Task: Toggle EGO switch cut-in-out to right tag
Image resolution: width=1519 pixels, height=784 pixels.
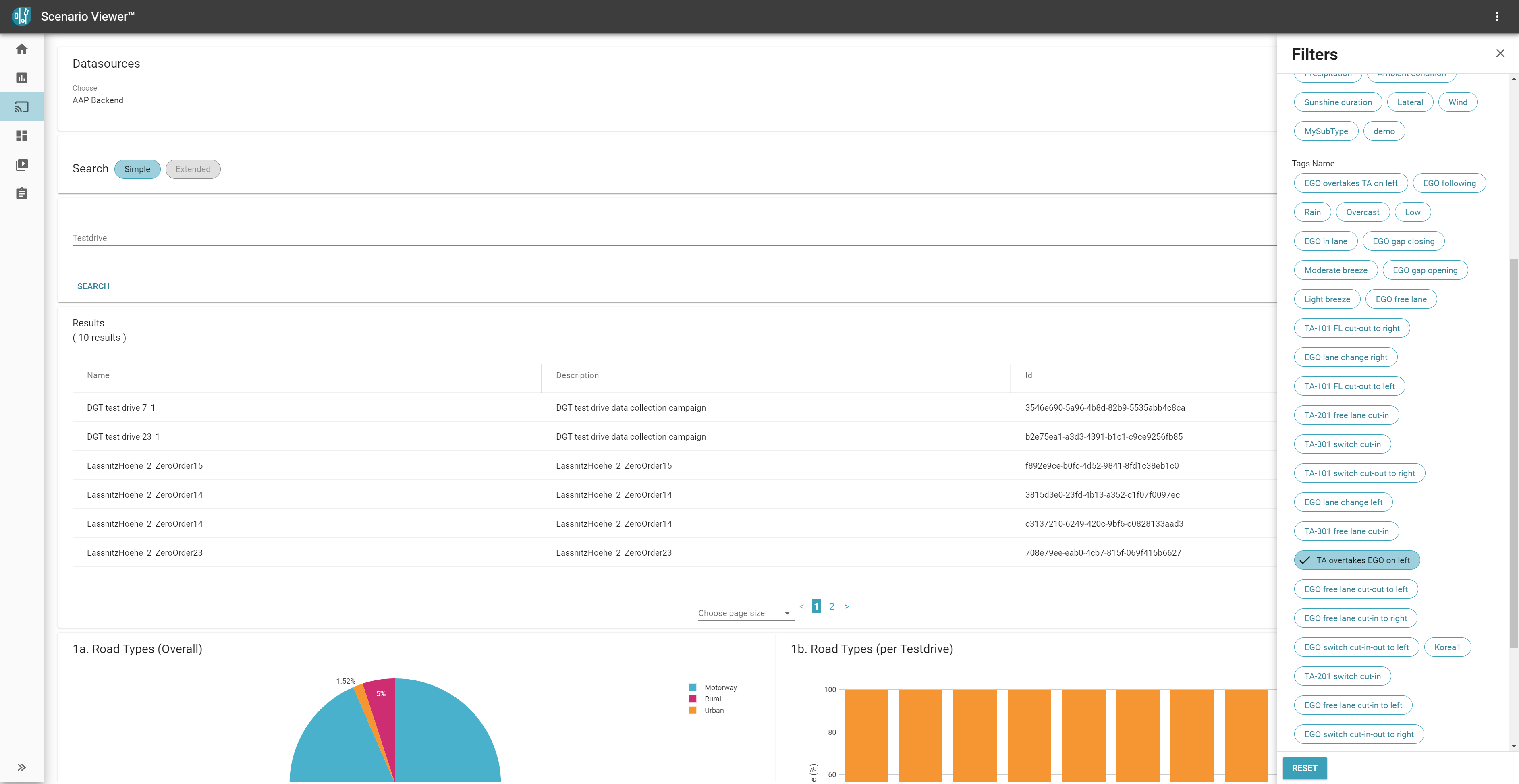Action: click(1359, 734)
